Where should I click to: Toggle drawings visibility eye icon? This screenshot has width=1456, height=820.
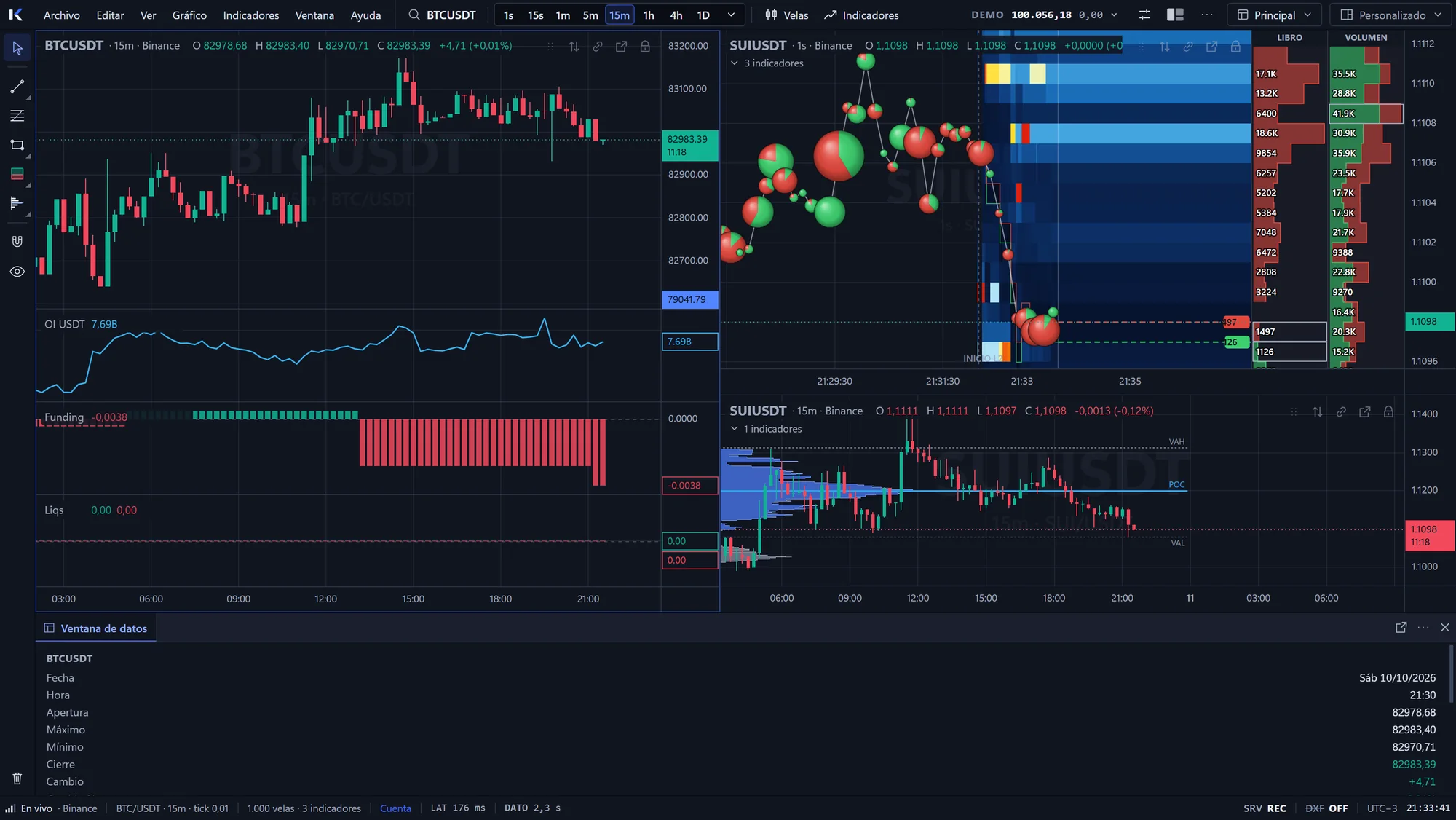17,272
